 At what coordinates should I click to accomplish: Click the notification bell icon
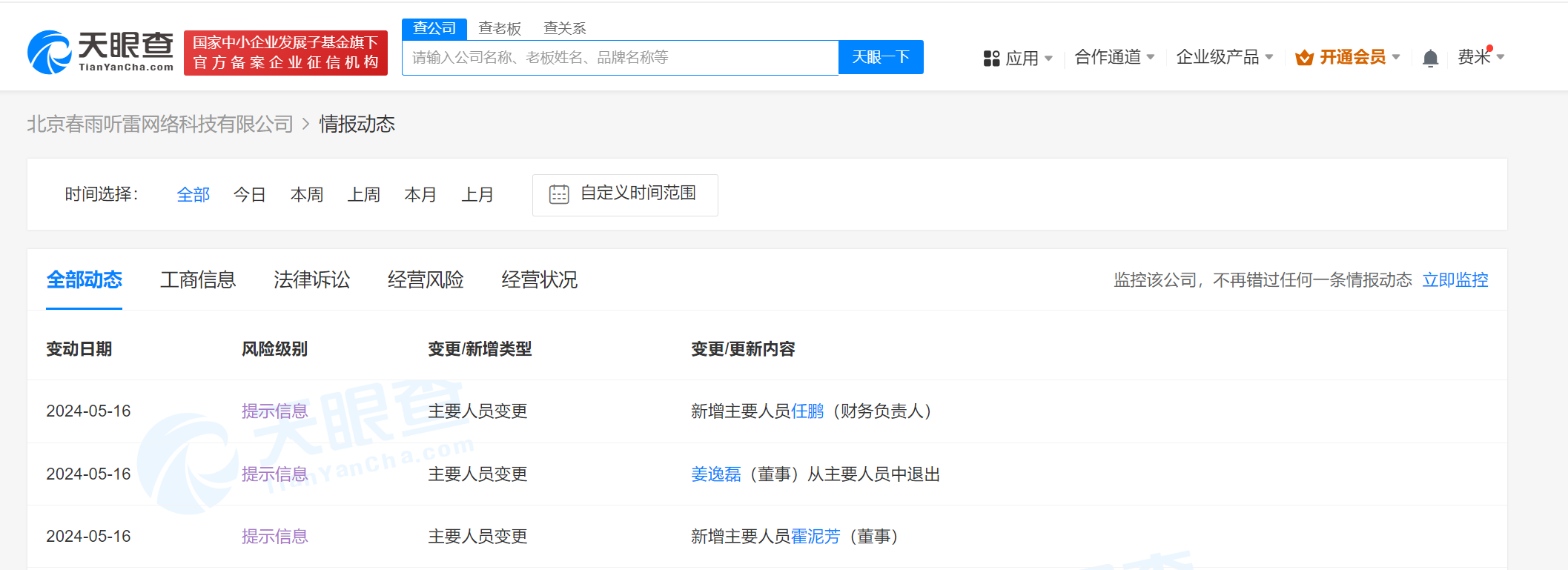1430,58
